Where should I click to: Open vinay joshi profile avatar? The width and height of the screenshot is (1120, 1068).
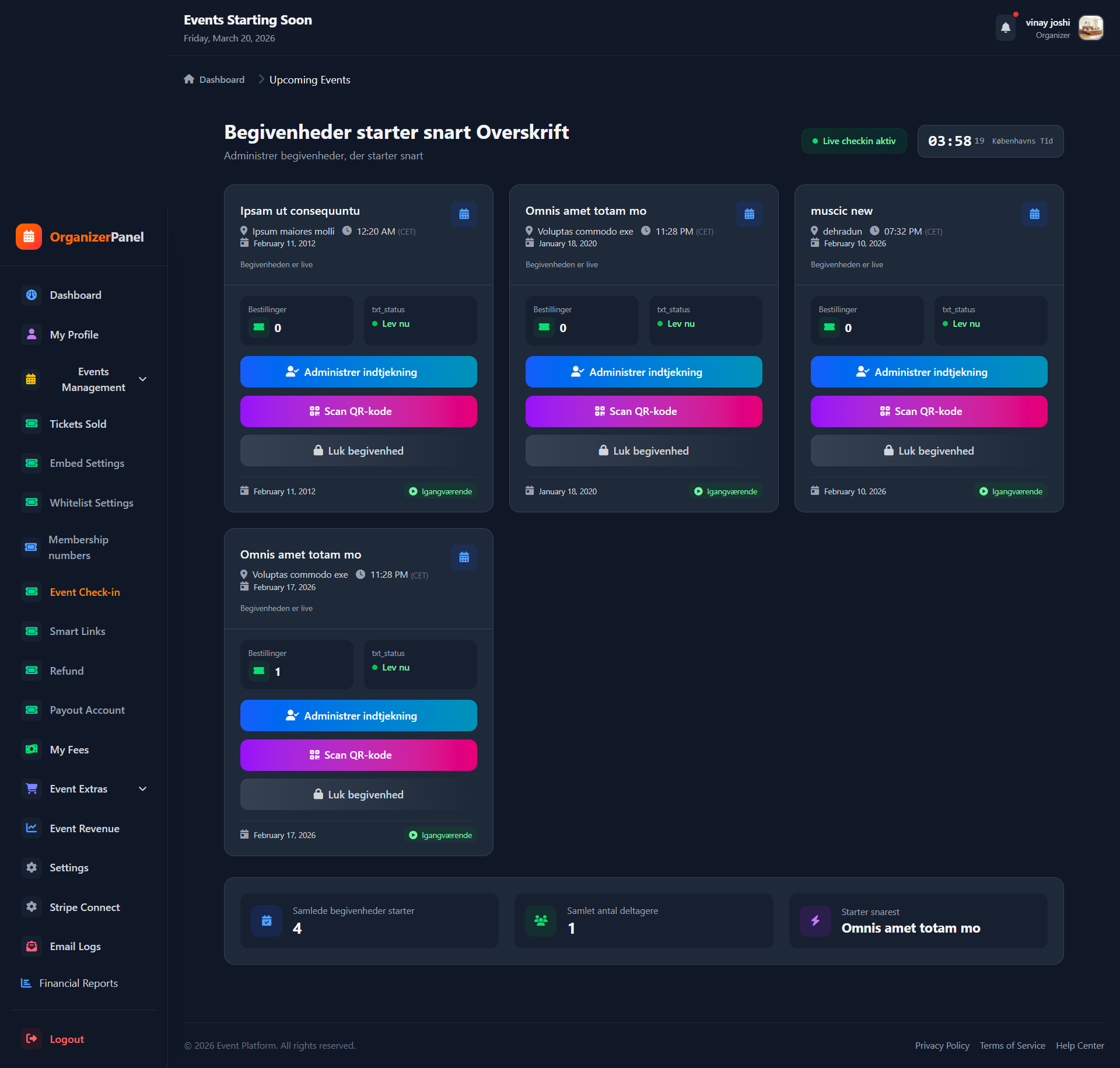[x=1091, y=27]
